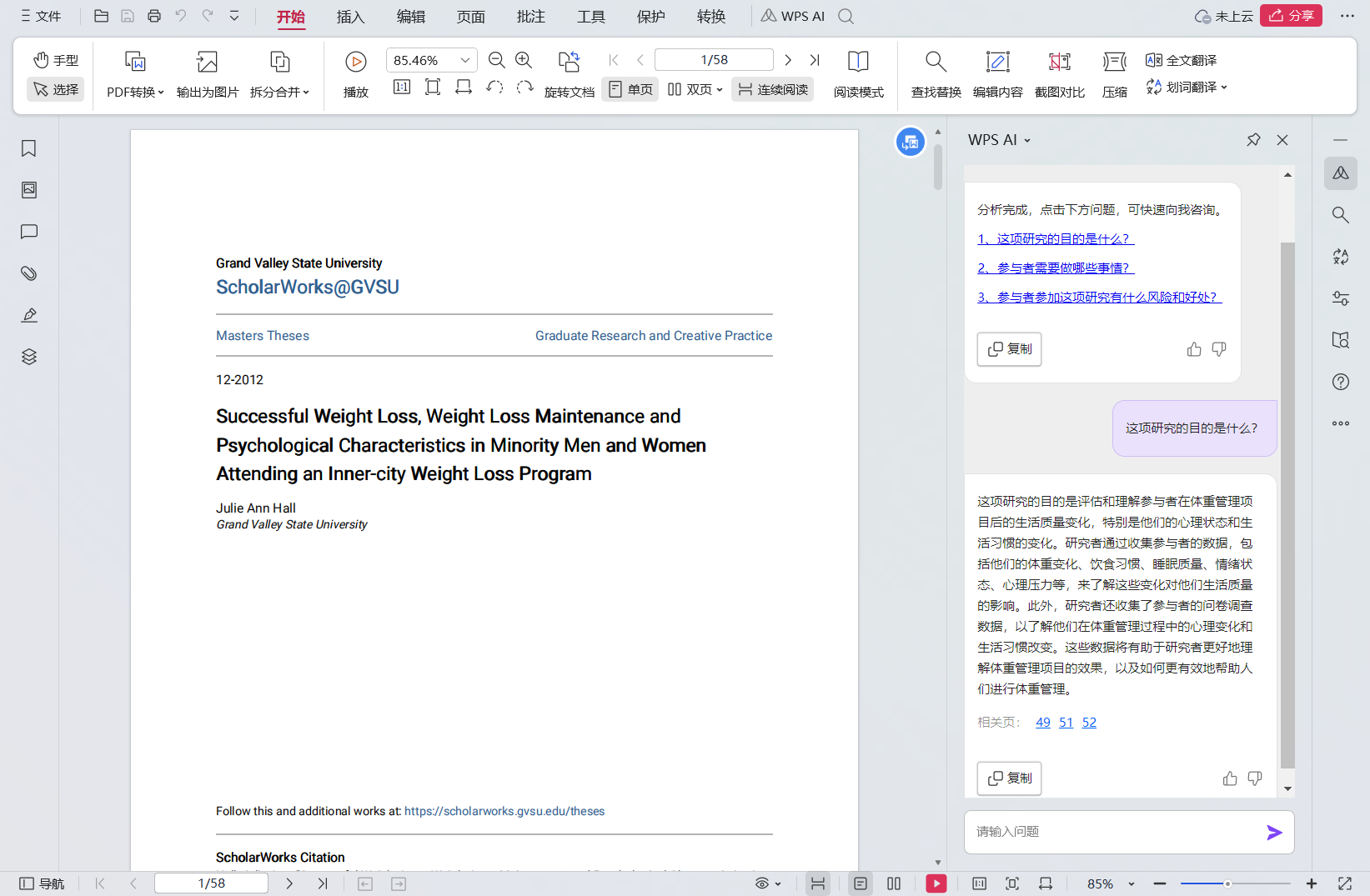Open the attachments paperclip panel
The width and height of the screenshot is (1370, 896).
[x=29, y=273]
